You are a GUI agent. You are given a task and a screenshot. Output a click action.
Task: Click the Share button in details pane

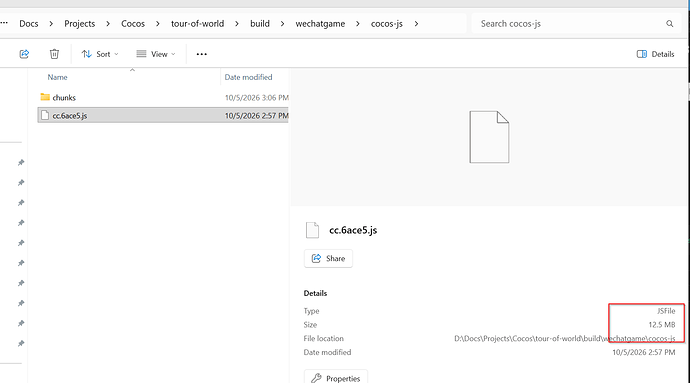coord(328,258)
